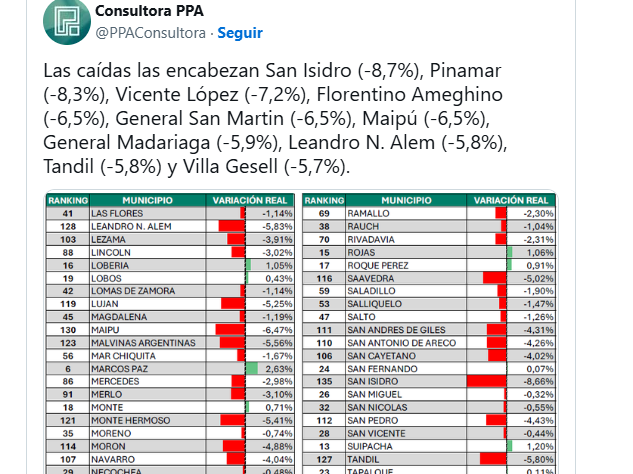Click the Consultora PPA profile avatar
The width and height of the screenshot is (633, 474).
click(67, 21)
